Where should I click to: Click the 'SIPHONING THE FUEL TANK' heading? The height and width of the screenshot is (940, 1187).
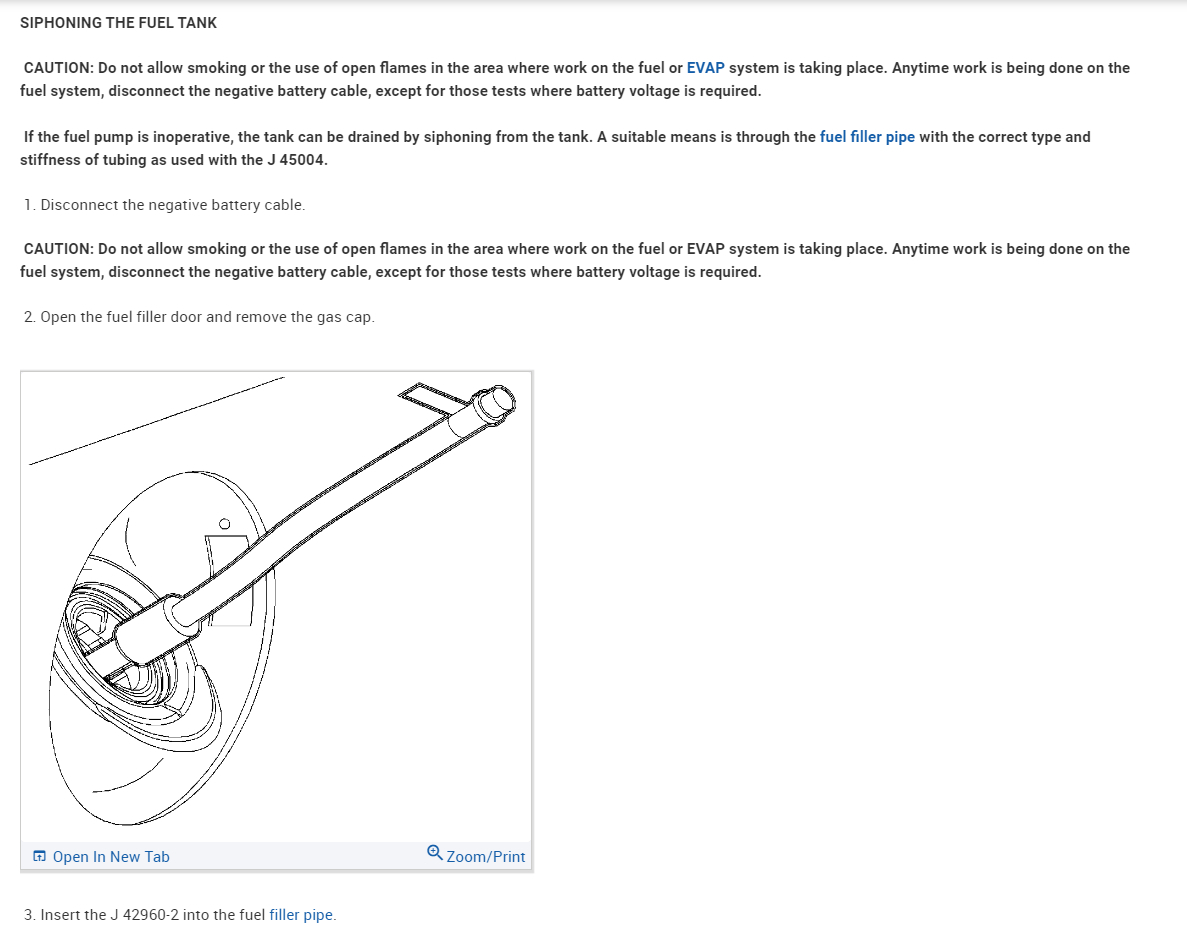[x=118, y=23]
